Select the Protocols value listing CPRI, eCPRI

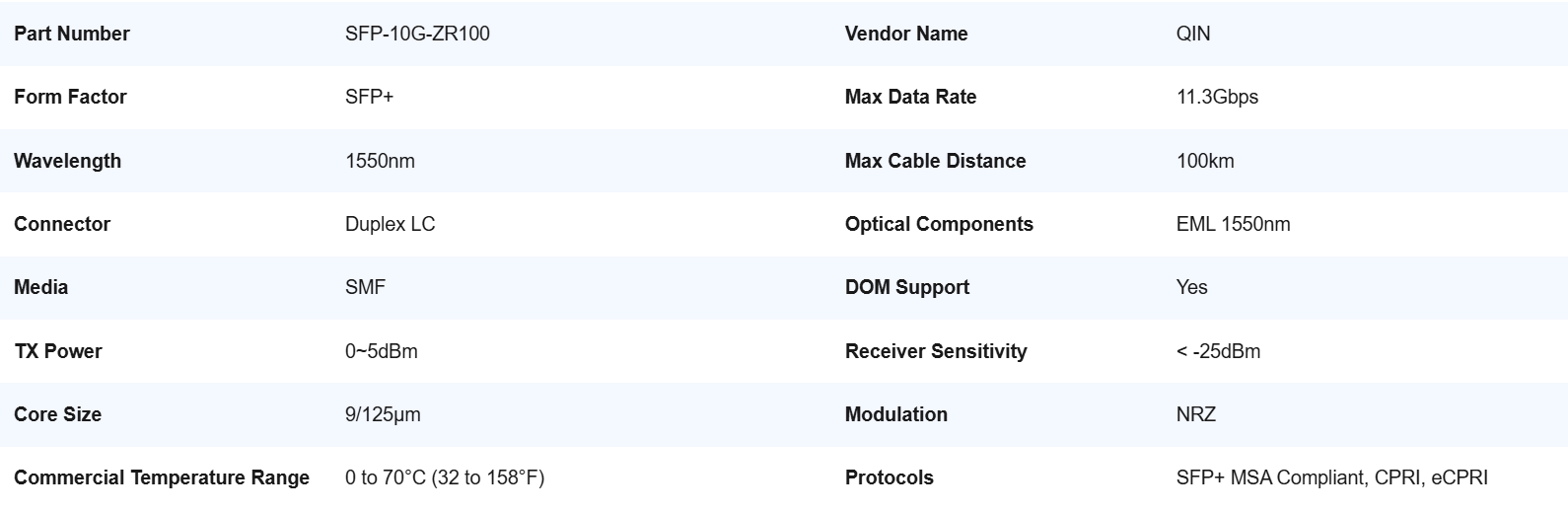tap(1331, 477)
